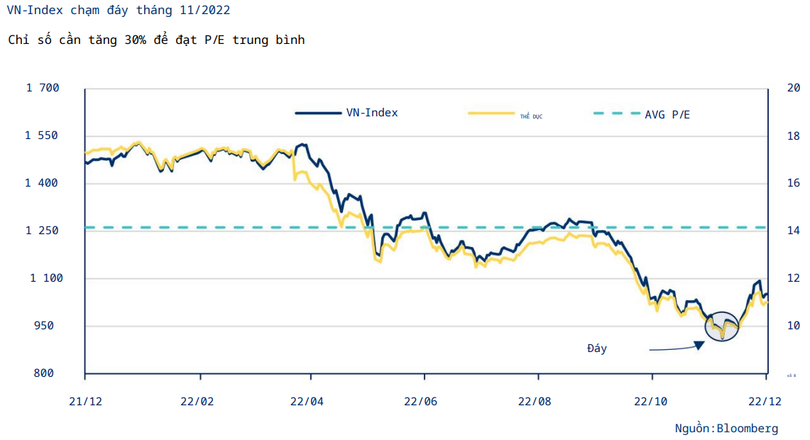The height and width of the screenshot is (440, 810).
Task: Click the "Đáy" annotation label
Action: (597, 348)
